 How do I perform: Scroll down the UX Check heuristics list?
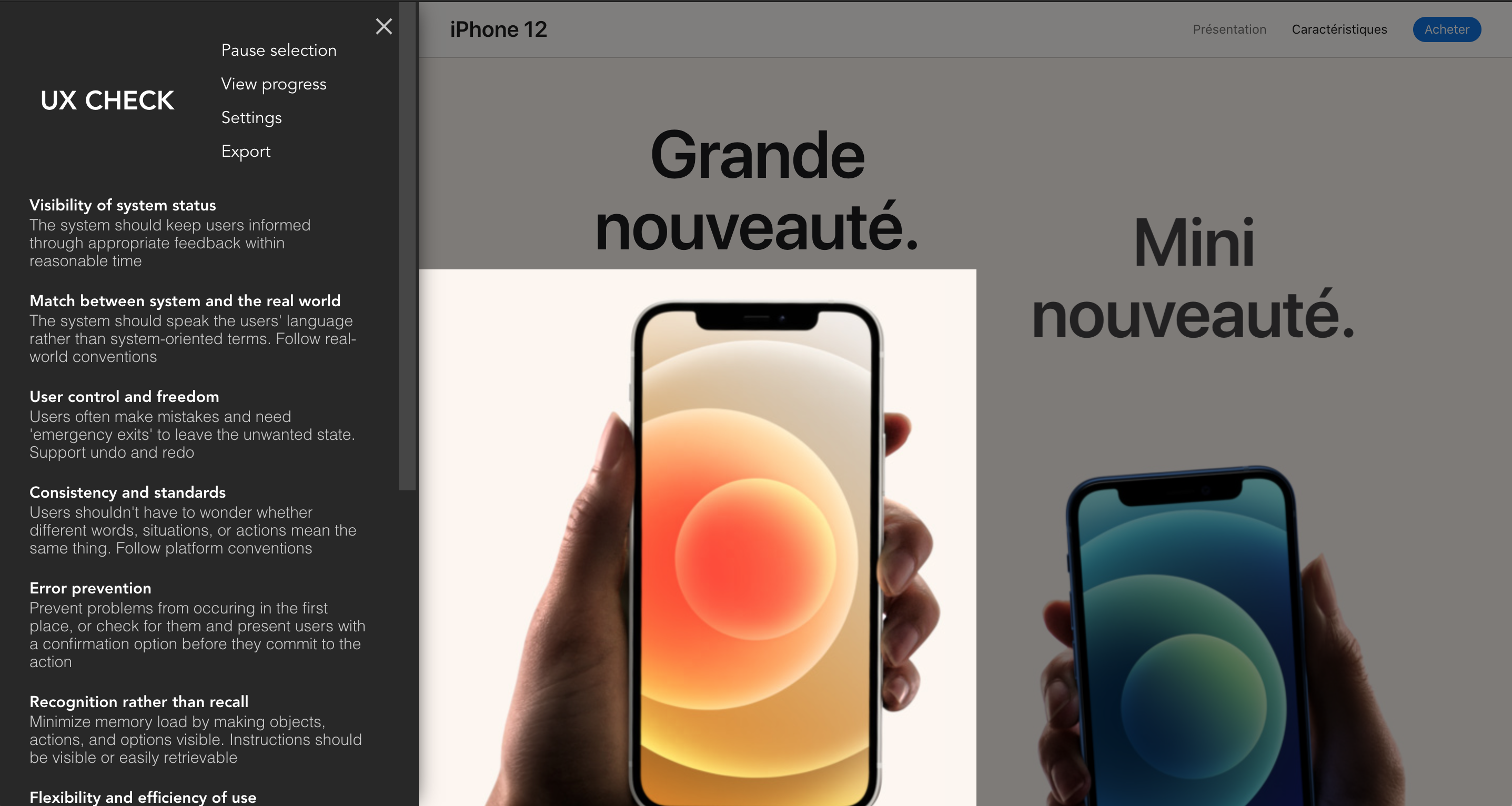(x=405, y=700)
